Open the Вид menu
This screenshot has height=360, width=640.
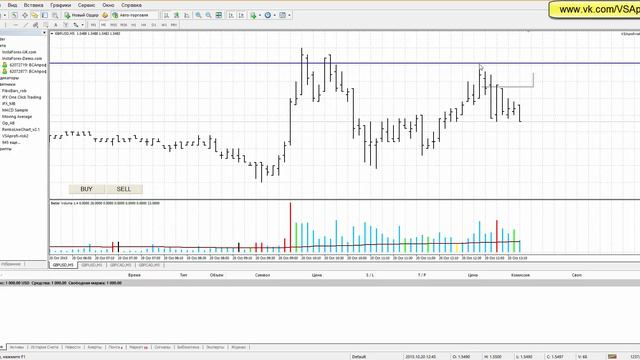(12, 5)
